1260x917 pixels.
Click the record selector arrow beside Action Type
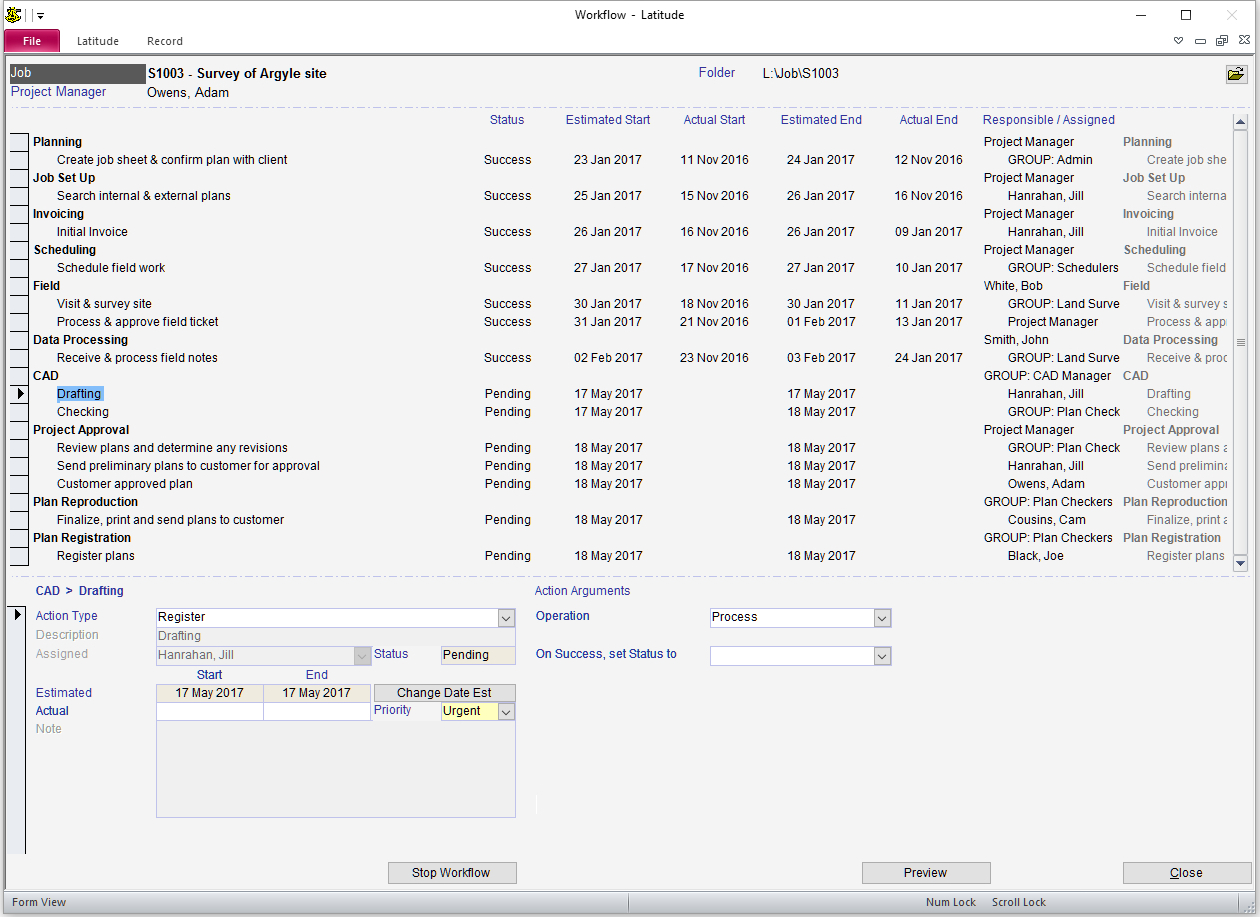tap(18, 614)
